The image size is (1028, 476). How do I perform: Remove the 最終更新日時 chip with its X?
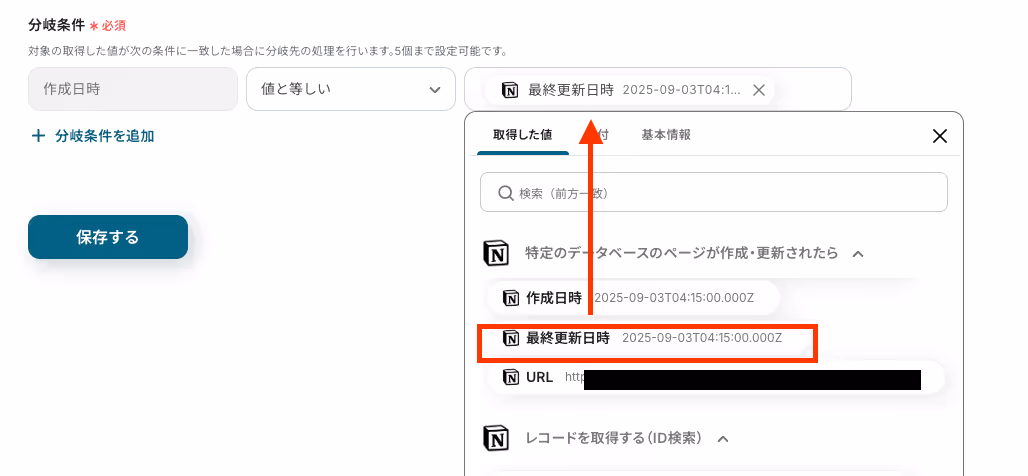pos(759,90)
